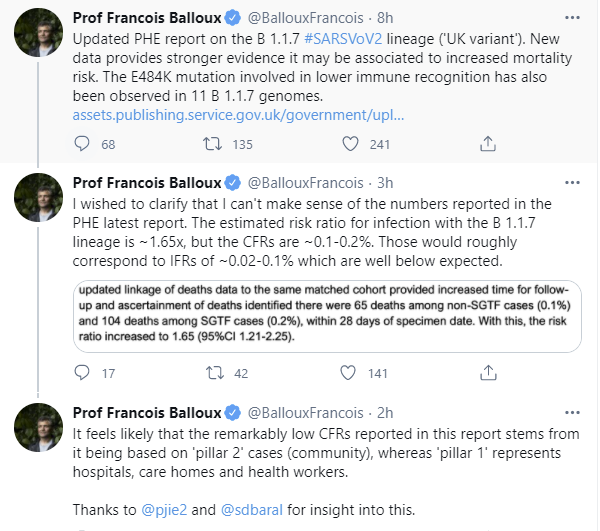The image size is (600, 531).
Task: Like the tweet with 241 likes
Action: pyautogui.click(x=346, y=144)
